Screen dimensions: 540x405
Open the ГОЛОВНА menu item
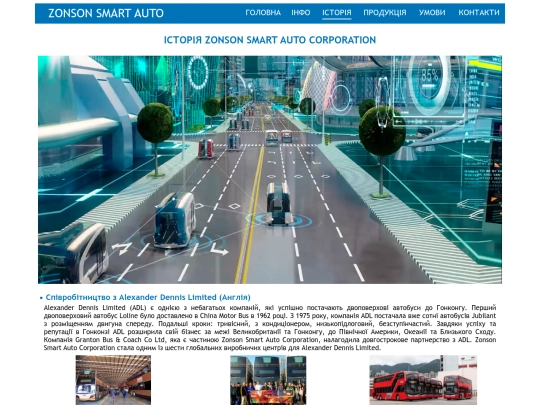point(263,13)
